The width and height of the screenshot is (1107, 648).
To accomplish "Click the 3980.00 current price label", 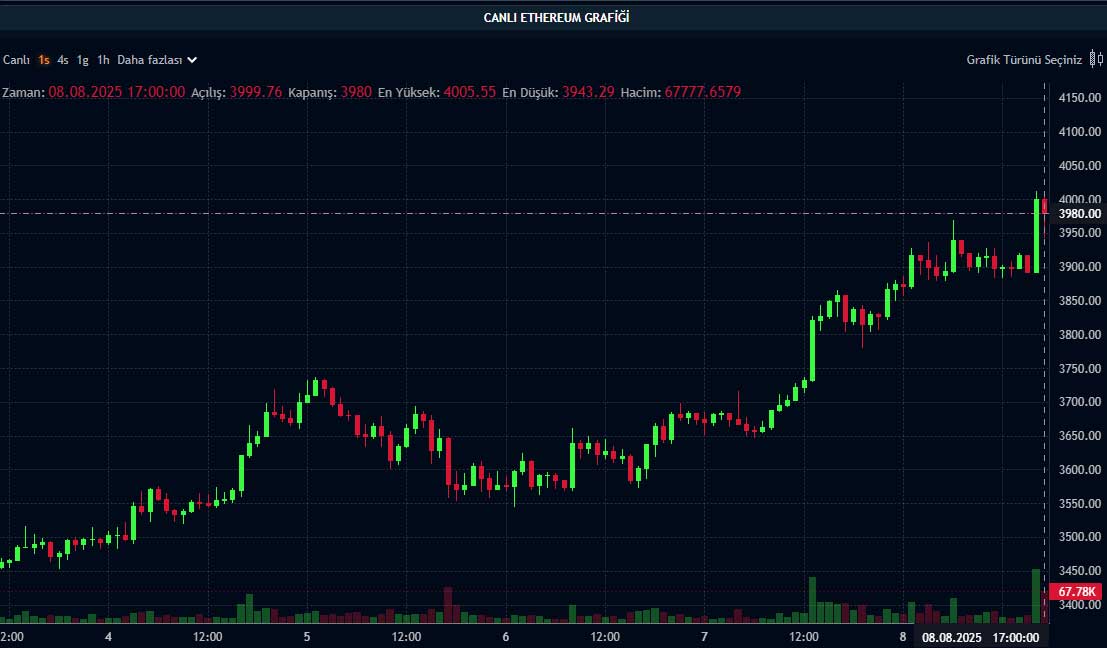I will coord(1079,213).
